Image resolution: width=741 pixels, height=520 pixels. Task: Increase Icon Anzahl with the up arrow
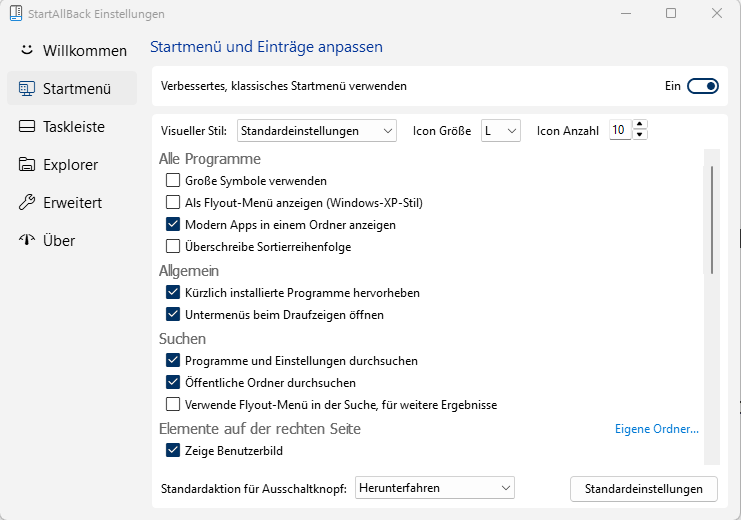[x=640, y=125]
